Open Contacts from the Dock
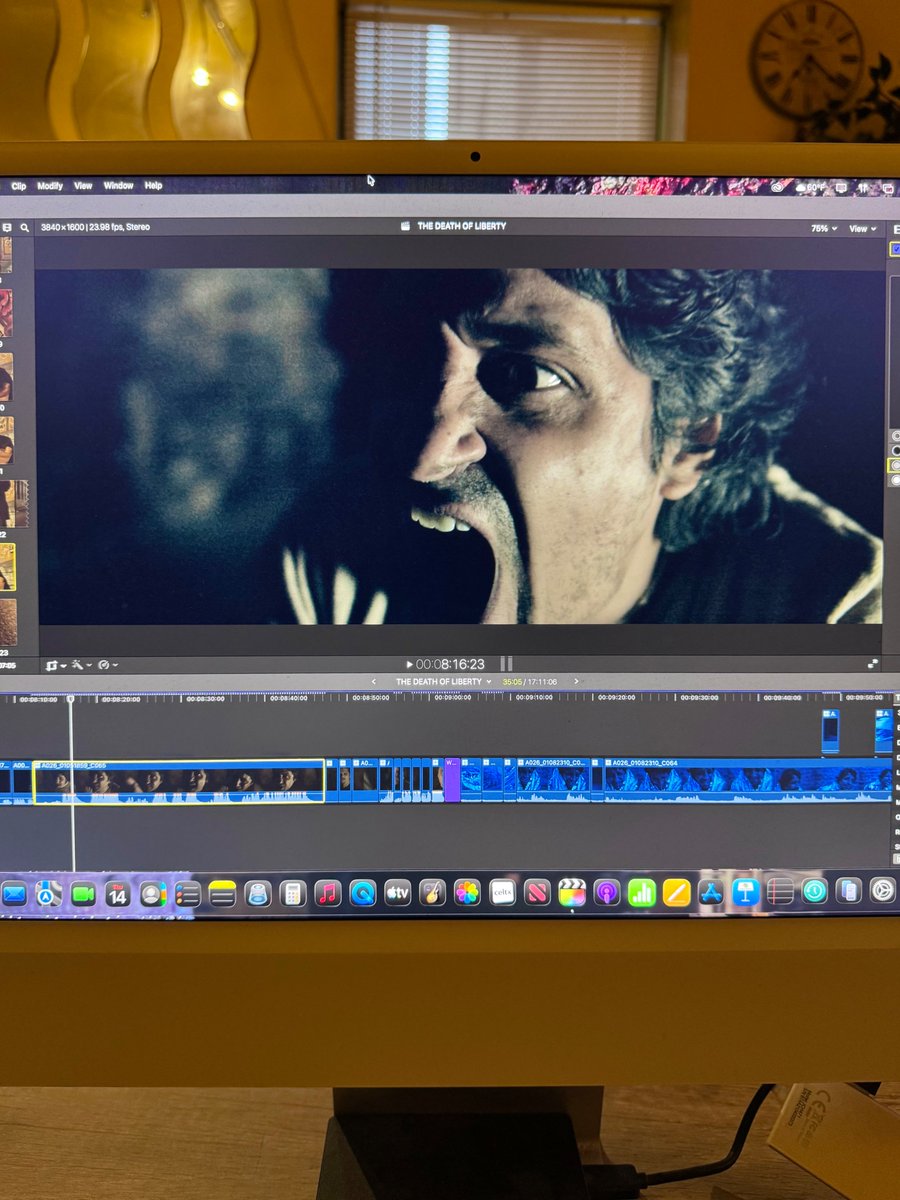Screen dimensions: 900x1200 [153, 893]
